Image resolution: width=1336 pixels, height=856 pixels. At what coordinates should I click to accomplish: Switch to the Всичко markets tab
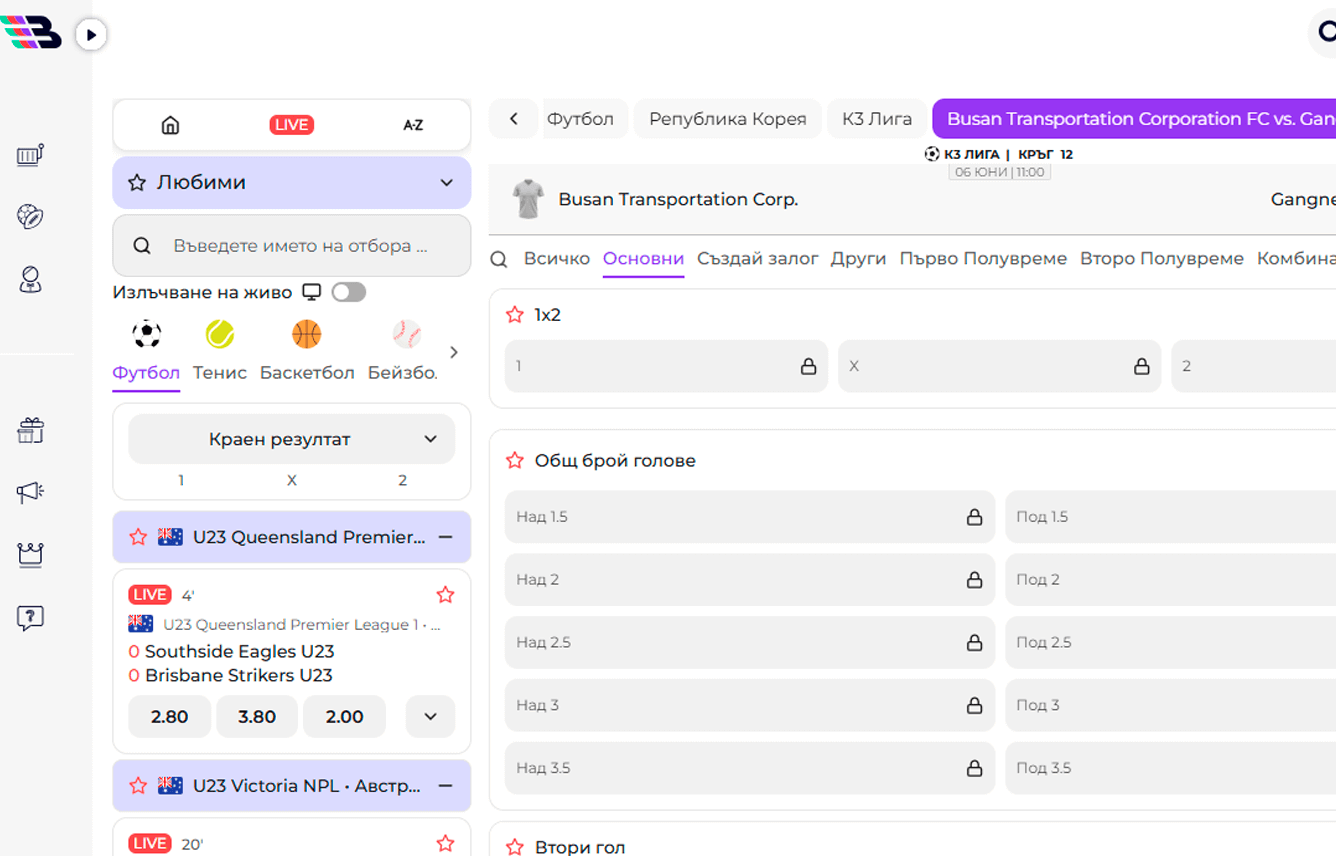coord(557,259)
